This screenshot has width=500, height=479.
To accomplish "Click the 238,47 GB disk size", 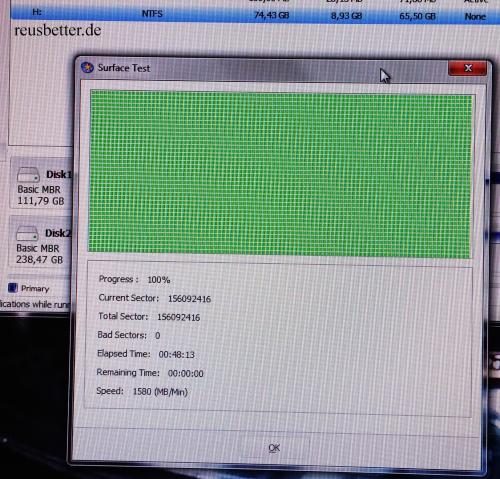I will click(39, 260).
